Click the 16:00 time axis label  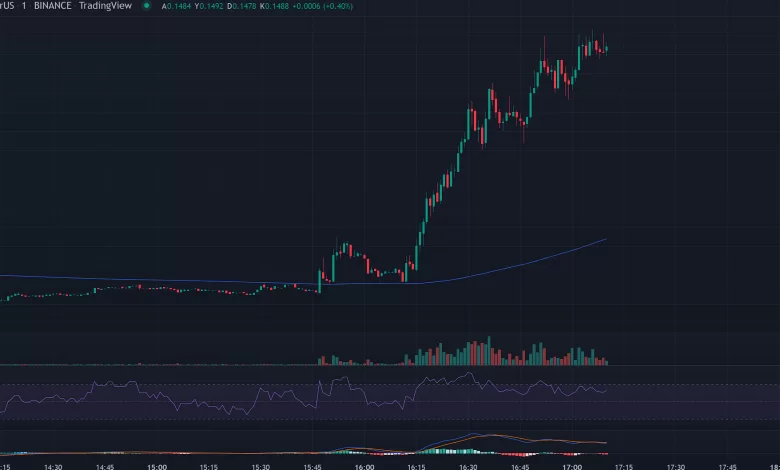click(x=364, y=465)
